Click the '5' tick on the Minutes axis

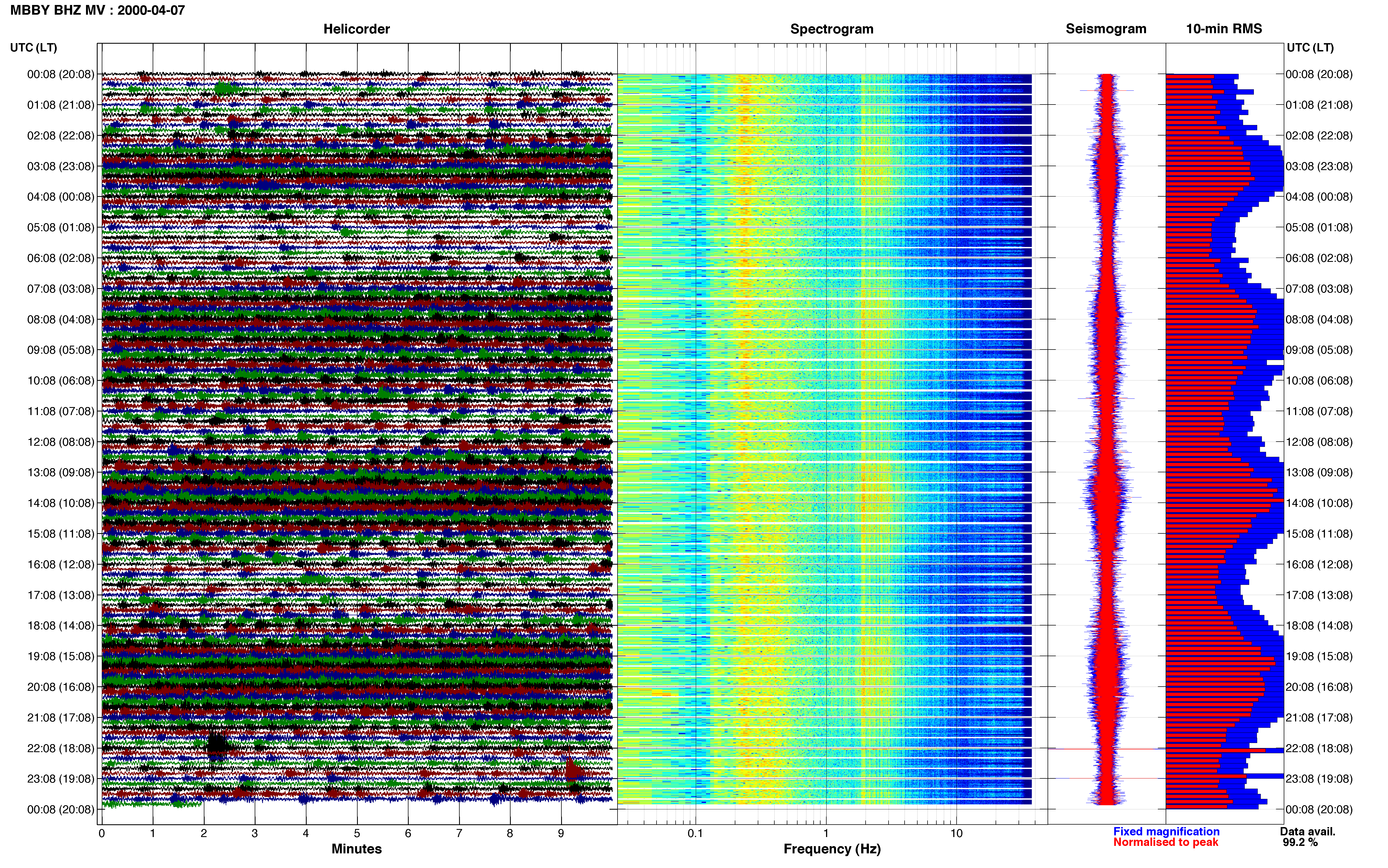pos(357,833)
